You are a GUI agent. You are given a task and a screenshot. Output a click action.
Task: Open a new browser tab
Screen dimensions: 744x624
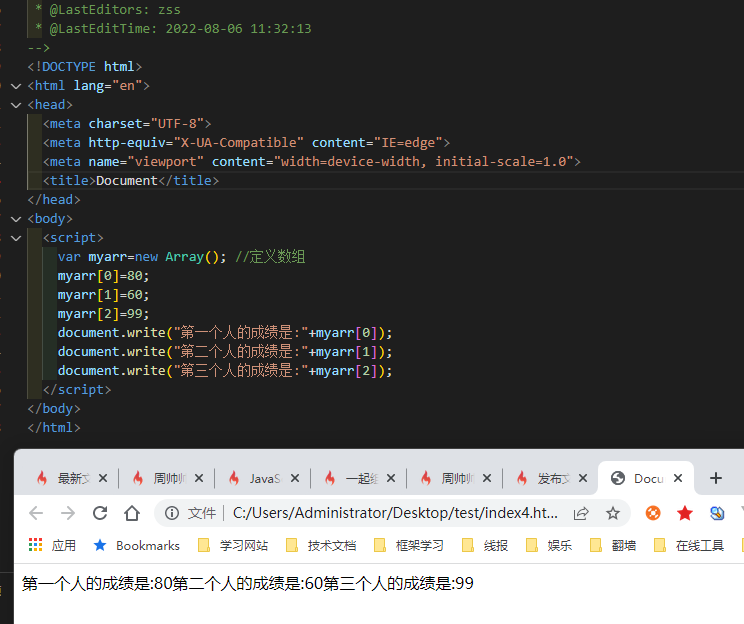[x=715, y=478]
